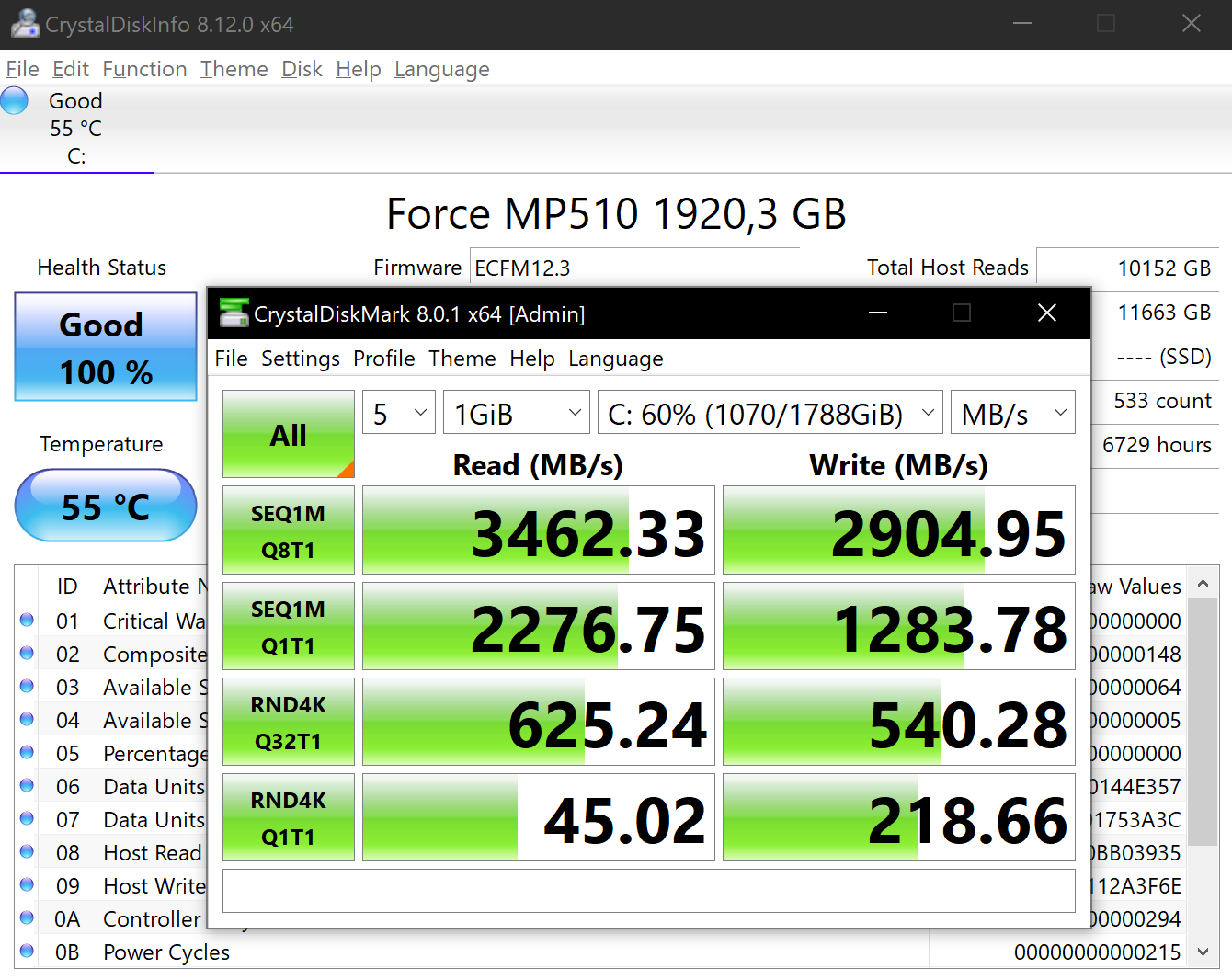Image resolution: width=1232 pixels, height=980 pixels.
Task: Click status orb of attribute 07 row
Action: pyautogui.click(x=27, y=819)
